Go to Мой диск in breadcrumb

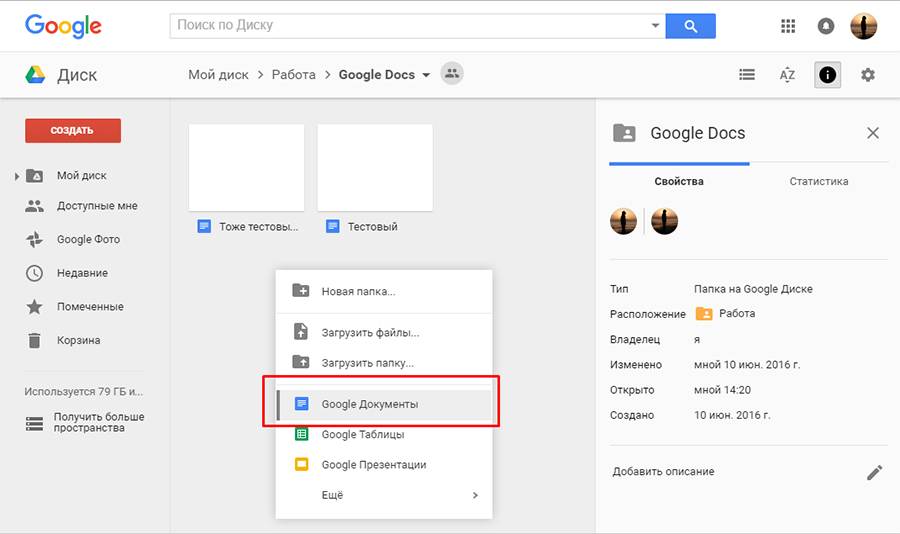219,75
